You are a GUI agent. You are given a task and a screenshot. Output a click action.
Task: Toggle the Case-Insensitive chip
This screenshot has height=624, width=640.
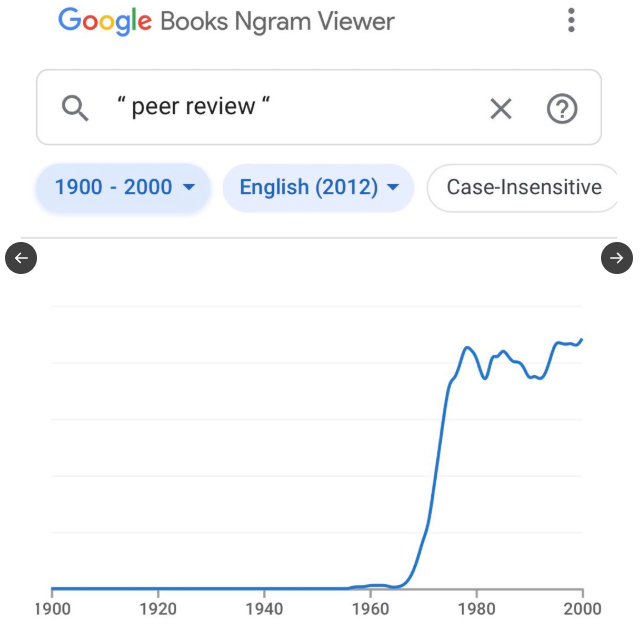pos(523,187)
